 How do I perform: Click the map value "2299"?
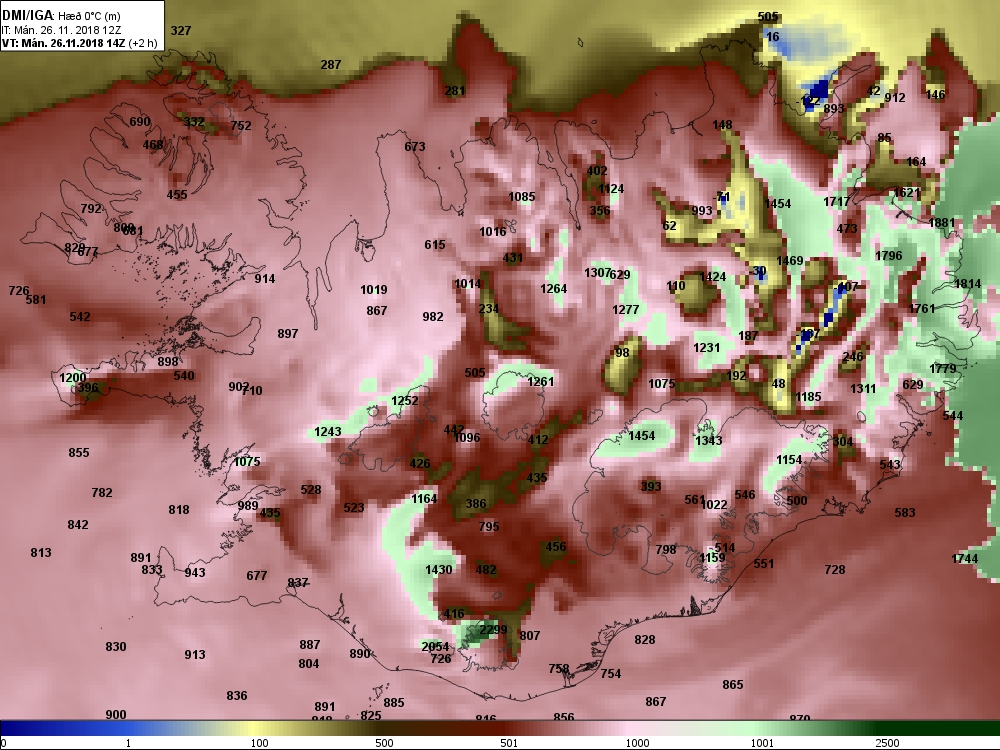[x=493, y=630]
